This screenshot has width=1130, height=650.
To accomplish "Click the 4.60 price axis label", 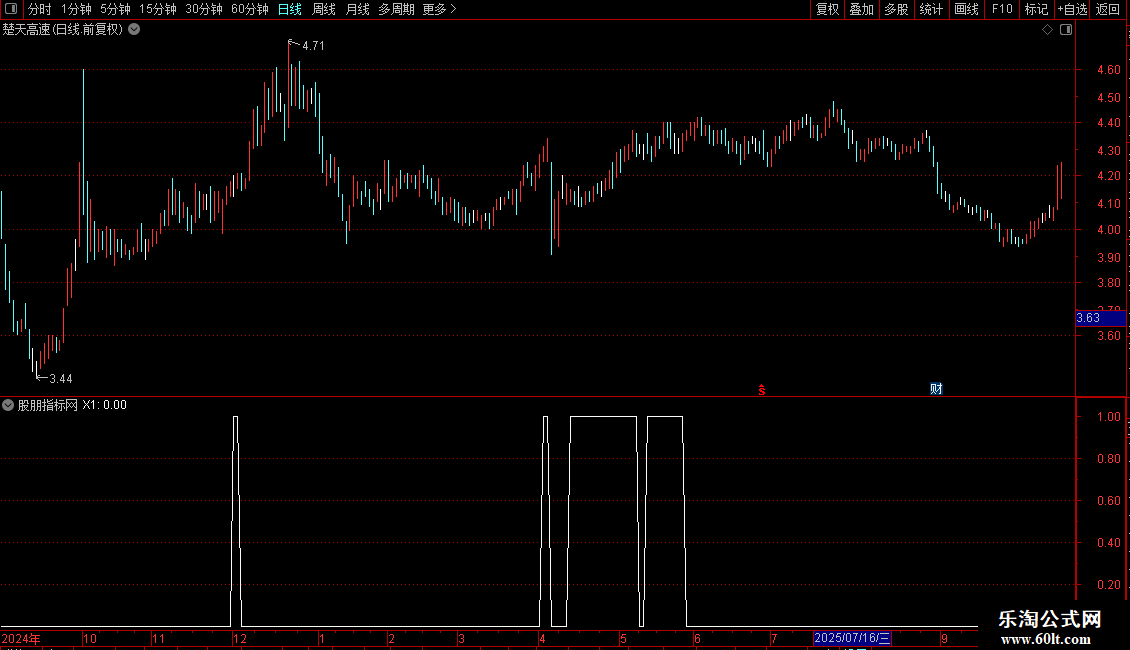I will (1108, 70).
